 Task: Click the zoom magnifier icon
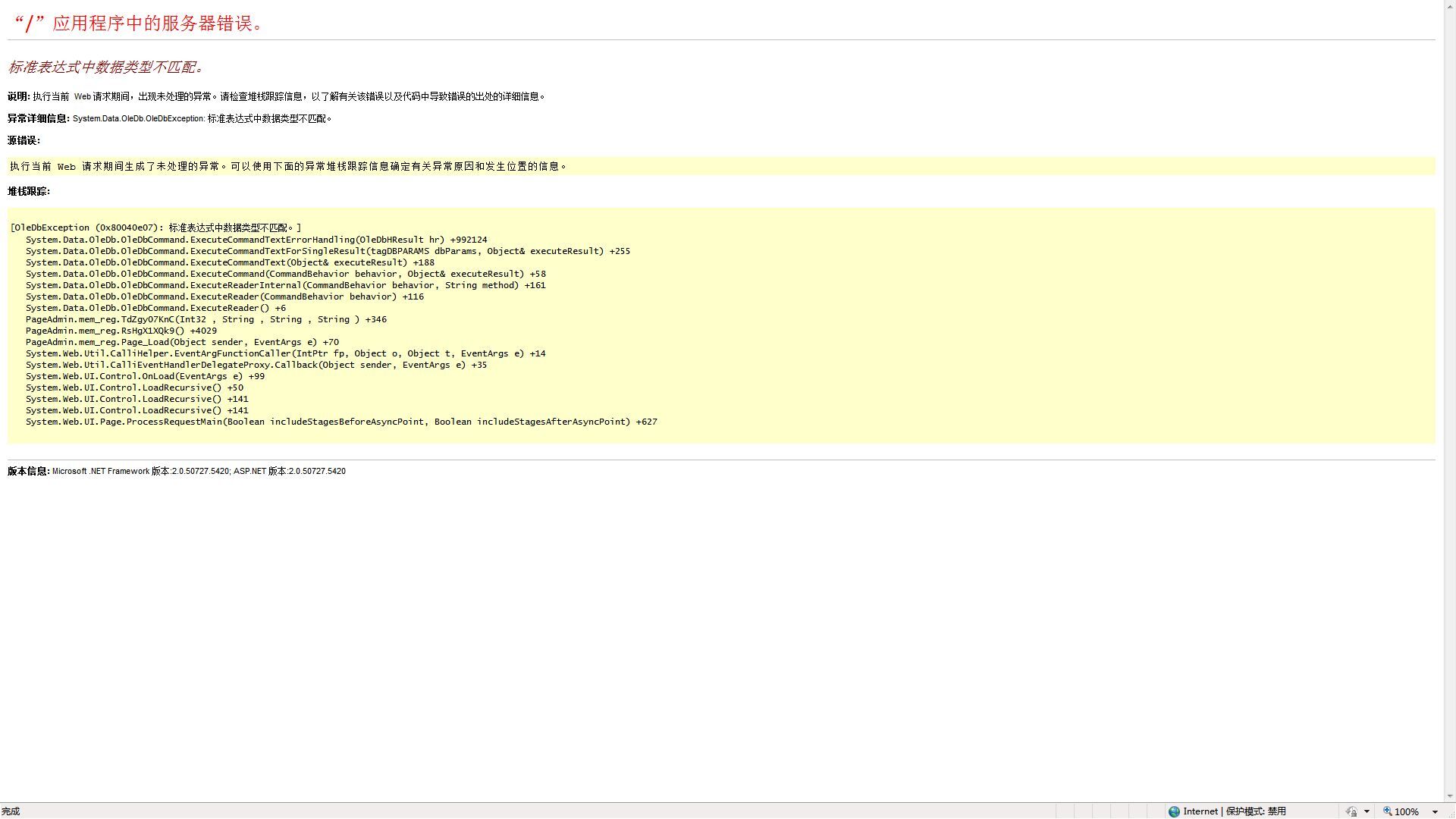pos(1387,811)
